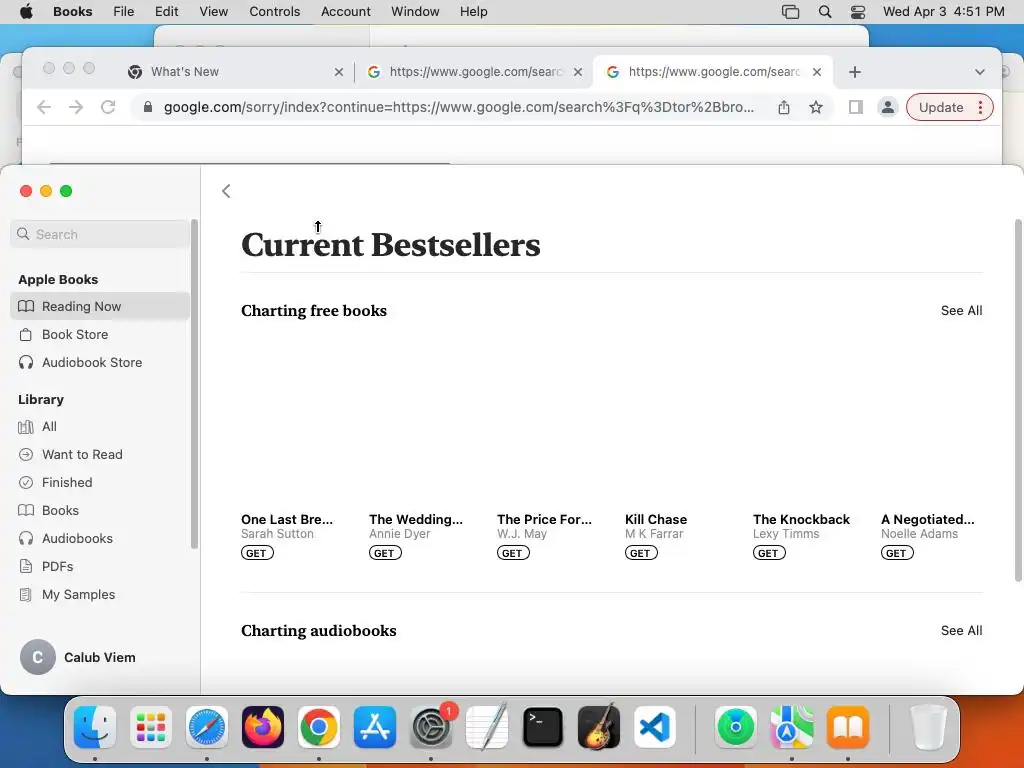Open the Trash in the Dock
The height and width of the screenshot is (768, 1024).
click(928, 727)
